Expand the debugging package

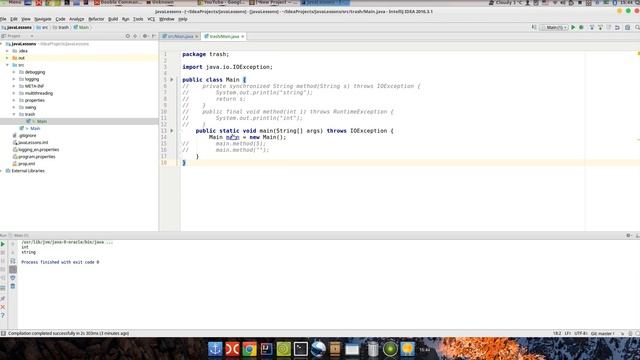(14, 72)
